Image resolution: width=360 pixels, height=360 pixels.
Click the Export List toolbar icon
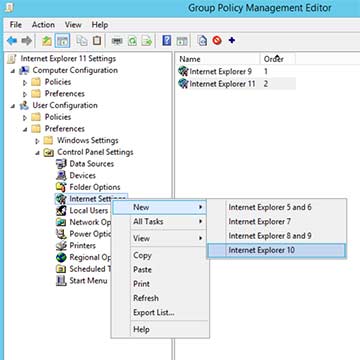click(x=147, y=41)
